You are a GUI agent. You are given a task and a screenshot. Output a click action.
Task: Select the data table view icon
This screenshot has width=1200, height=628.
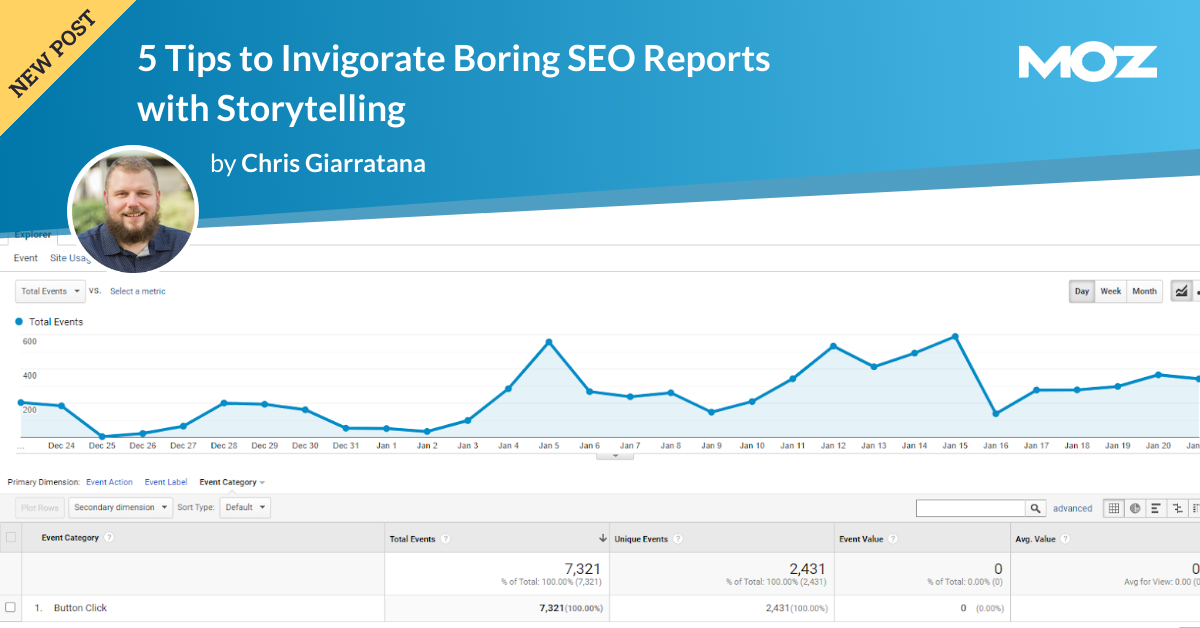(x=1113, y=508)
